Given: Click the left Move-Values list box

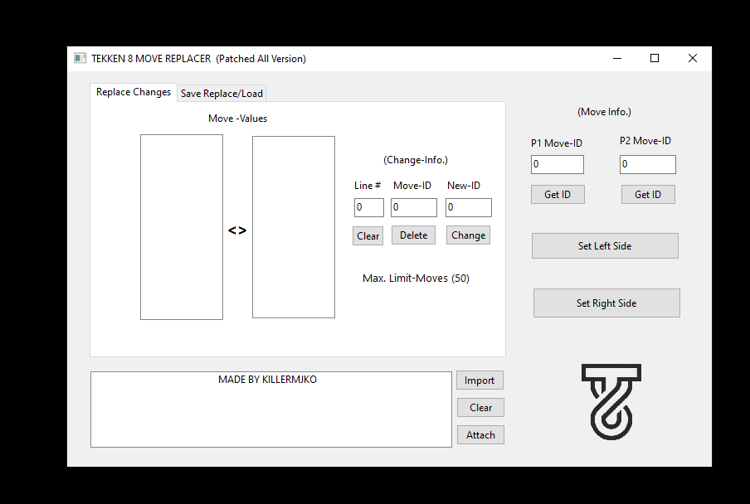Looking at the screenshot, I should coord(181,227).
